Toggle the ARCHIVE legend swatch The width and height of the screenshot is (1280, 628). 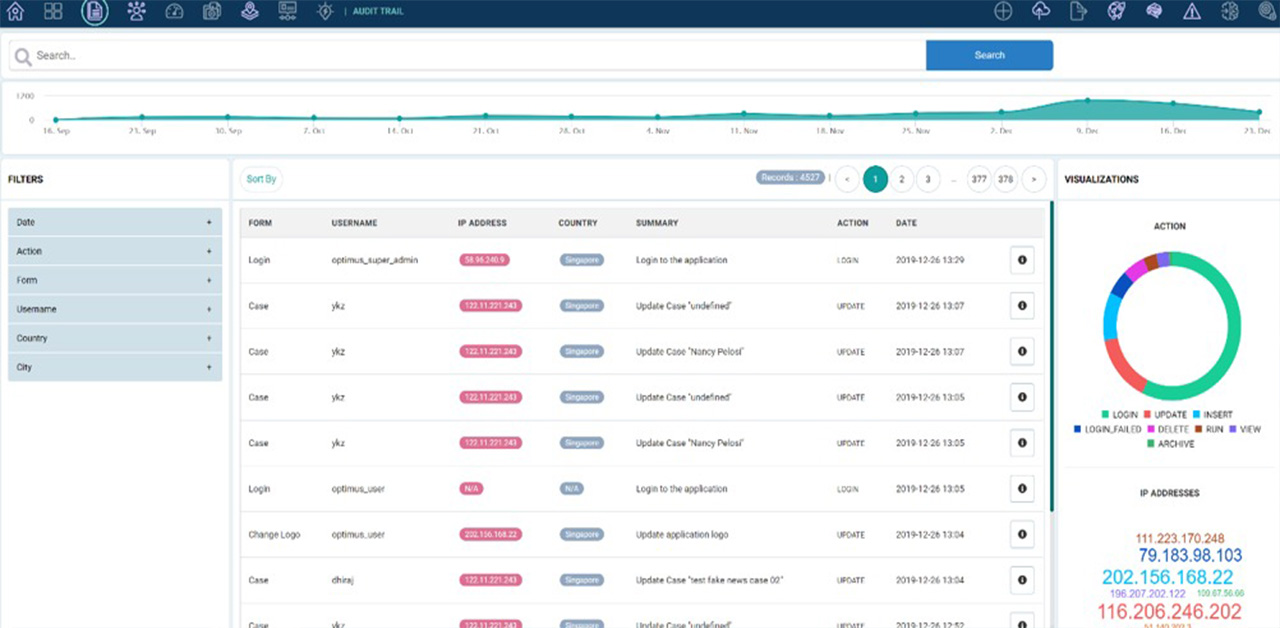[x=1150, y=444]
